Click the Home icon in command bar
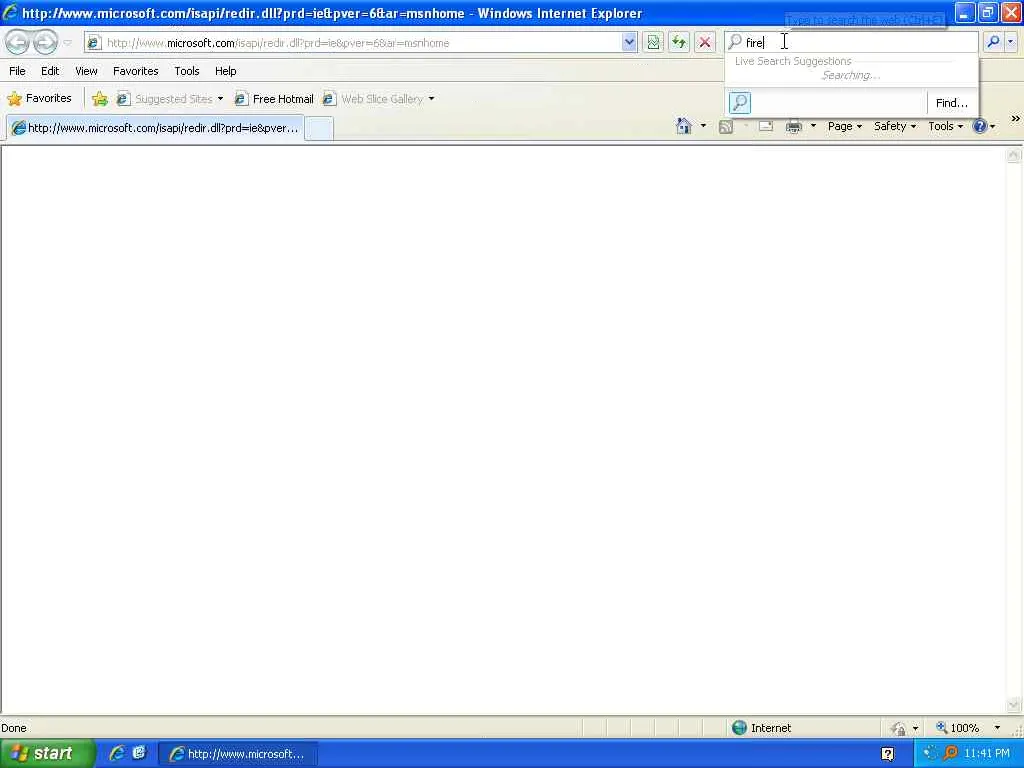Screen dimensions: 1024x768 (x=684, y=126)
